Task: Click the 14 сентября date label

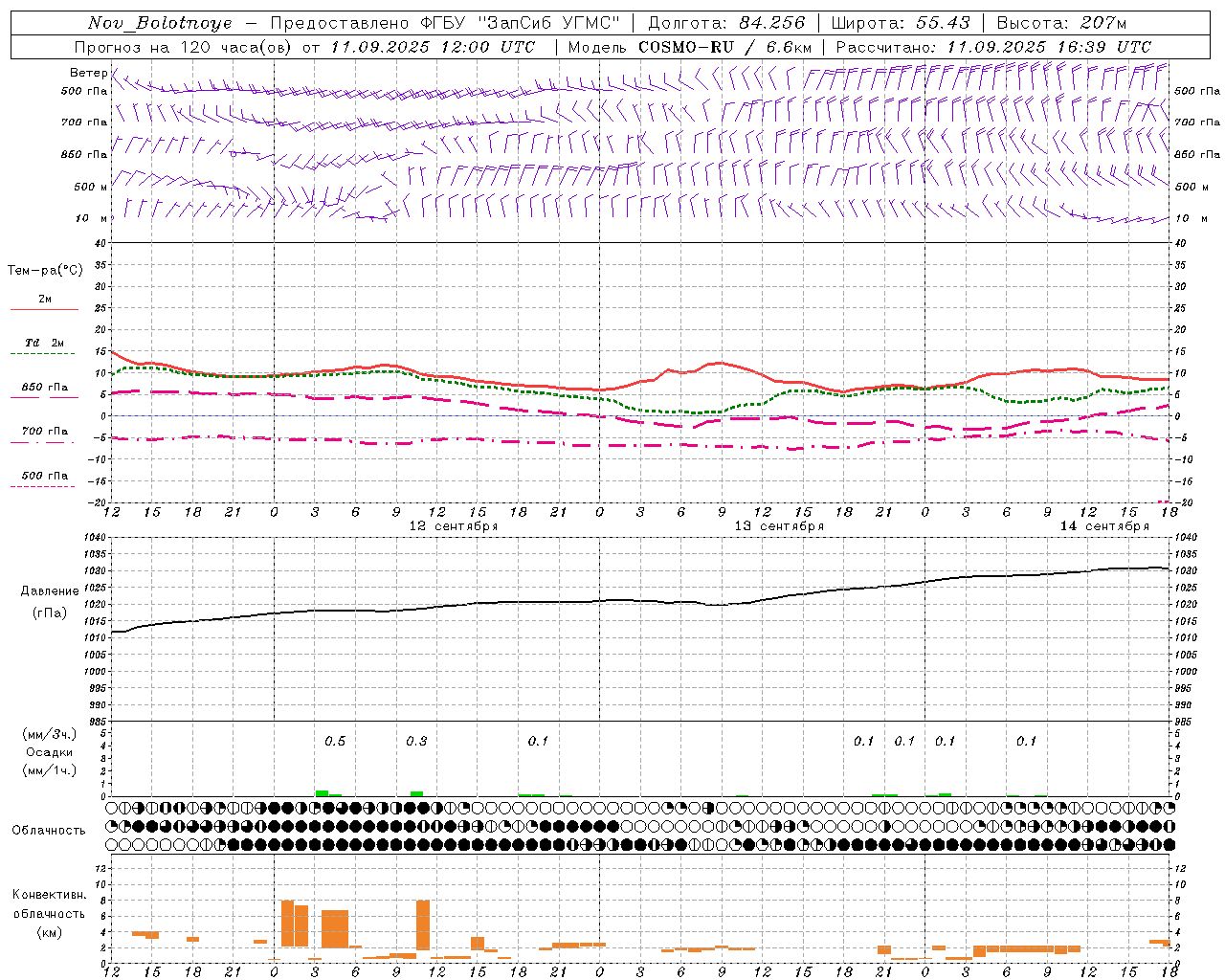Action: click(1104, 526)
